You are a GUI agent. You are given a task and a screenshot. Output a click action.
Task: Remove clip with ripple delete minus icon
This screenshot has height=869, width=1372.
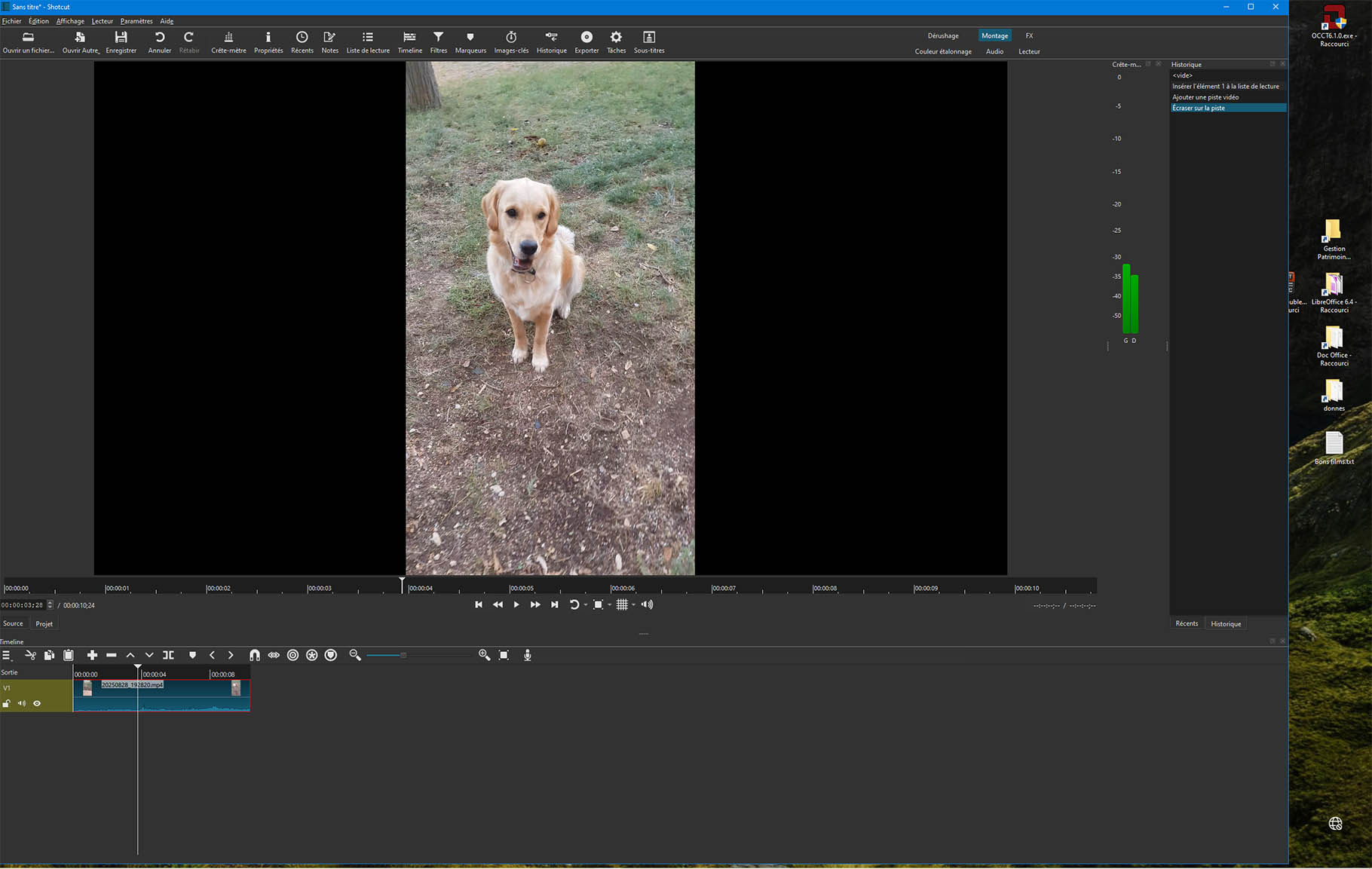click(112, 655)
